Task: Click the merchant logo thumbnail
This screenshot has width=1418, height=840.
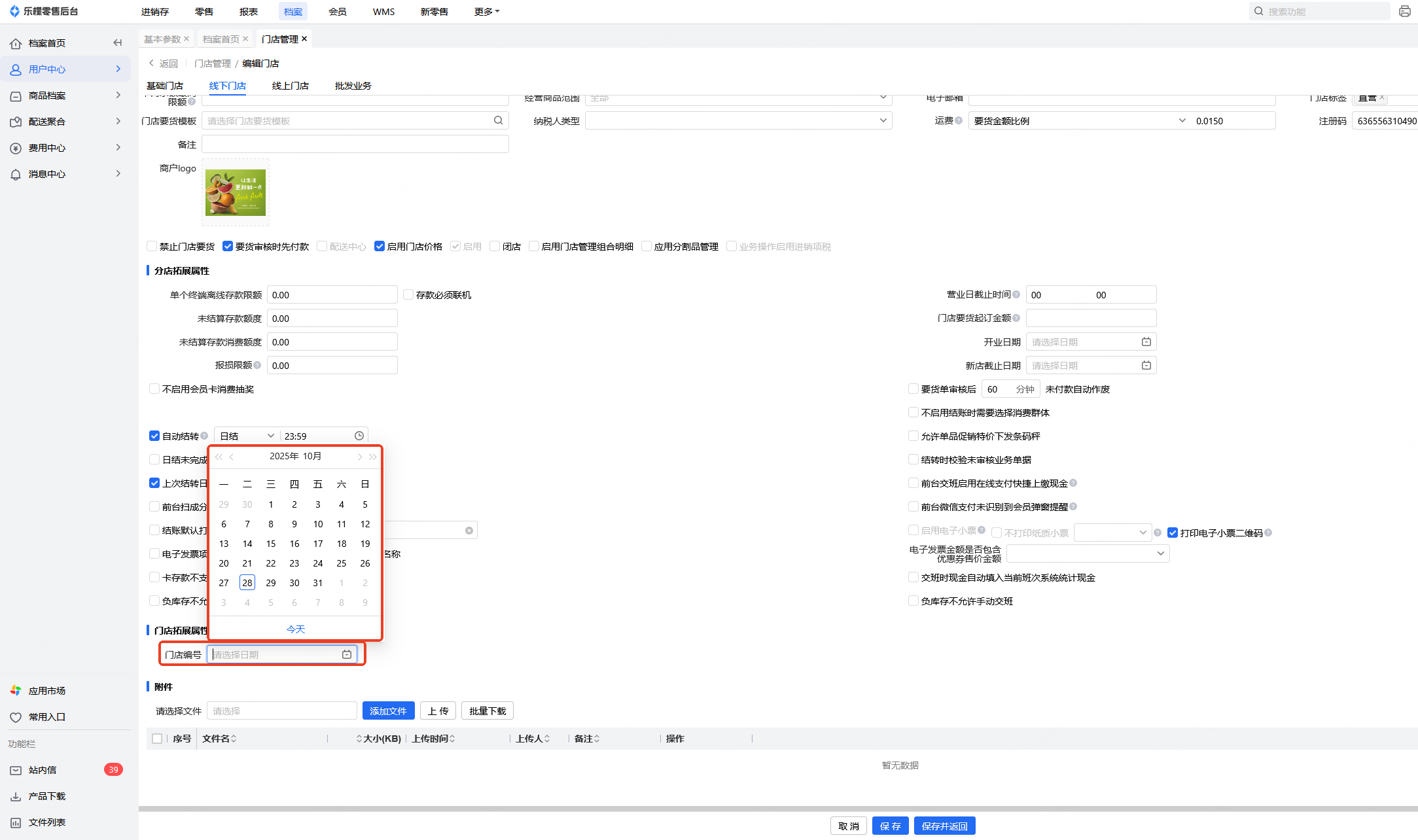Action: point(236,192)
